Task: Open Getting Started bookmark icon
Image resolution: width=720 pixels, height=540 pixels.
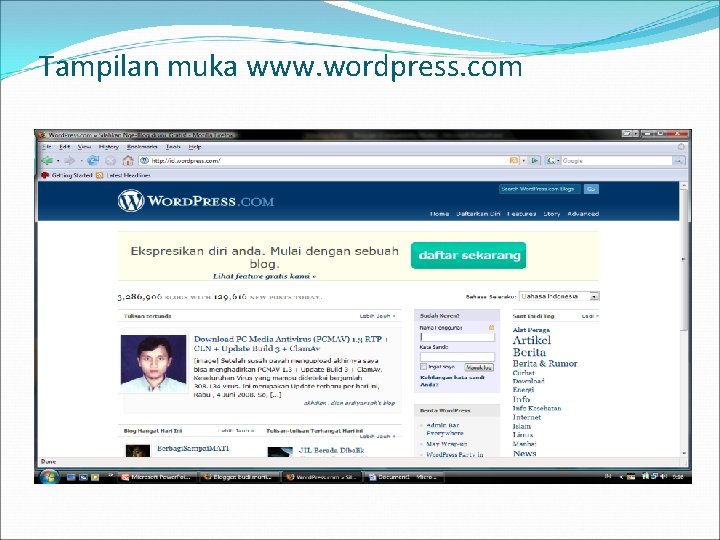Action: point(45,175)
